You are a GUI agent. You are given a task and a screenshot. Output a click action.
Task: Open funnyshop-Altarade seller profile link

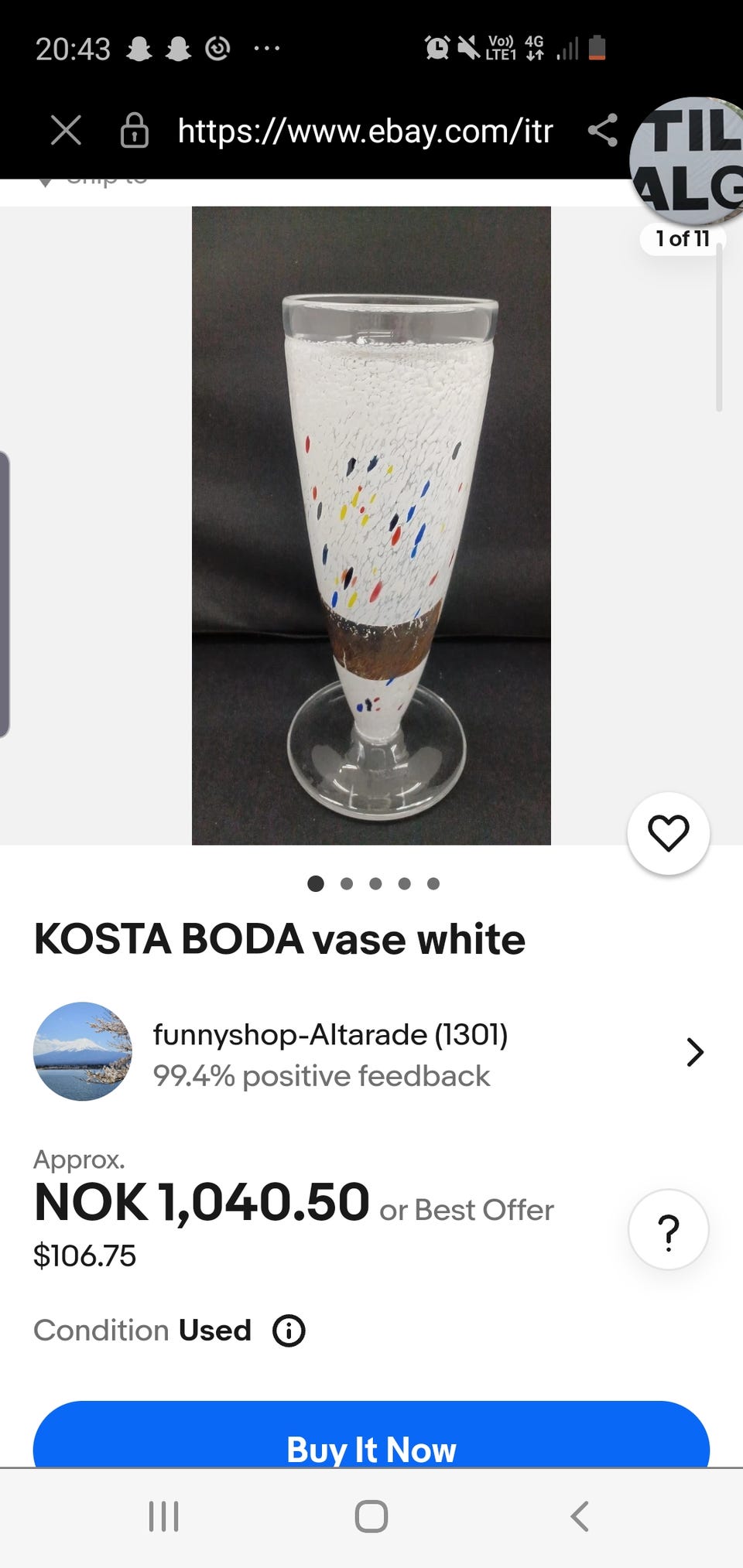[330, 1034]
